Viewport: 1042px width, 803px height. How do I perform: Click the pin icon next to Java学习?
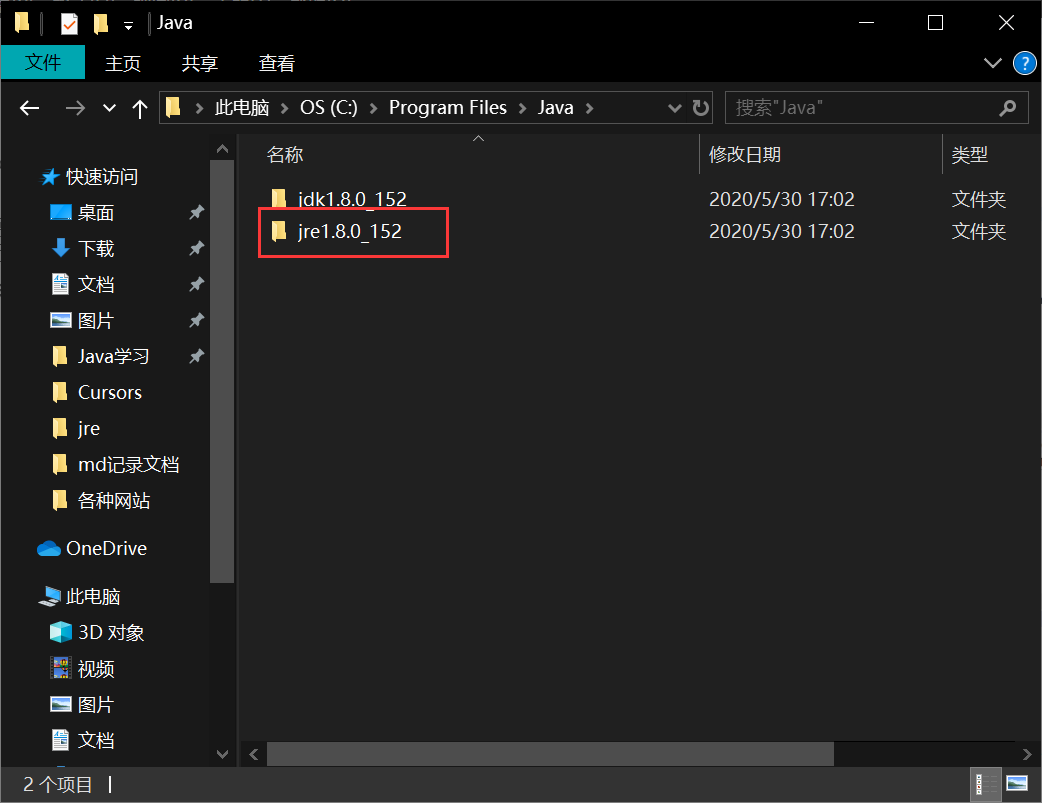pos(196,356)
